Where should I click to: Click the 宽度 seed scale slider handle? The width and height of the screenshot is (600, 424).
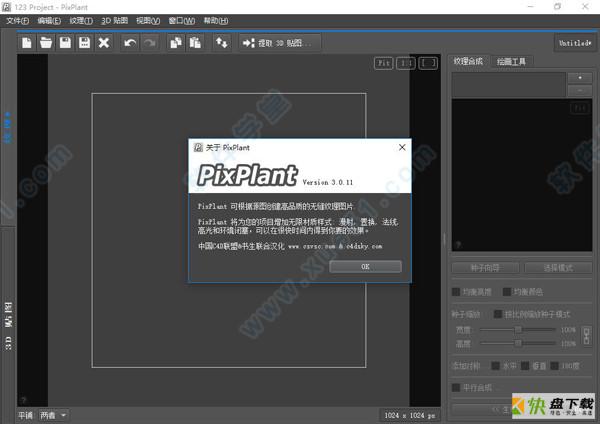(x=518, y=329)
